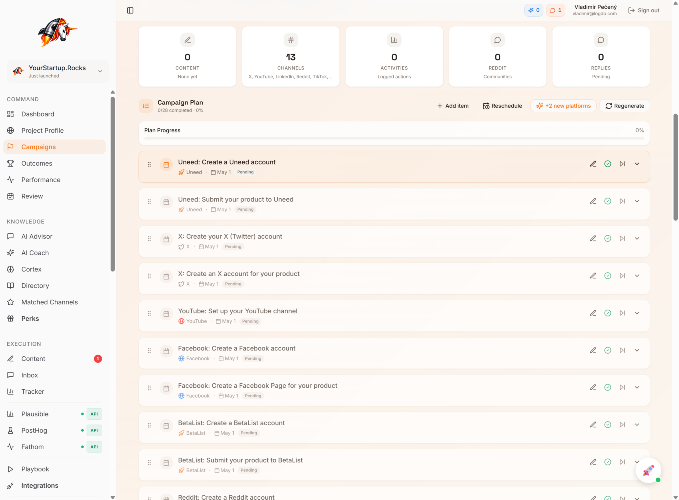Click the Replies stat card icon

point(601,40)
